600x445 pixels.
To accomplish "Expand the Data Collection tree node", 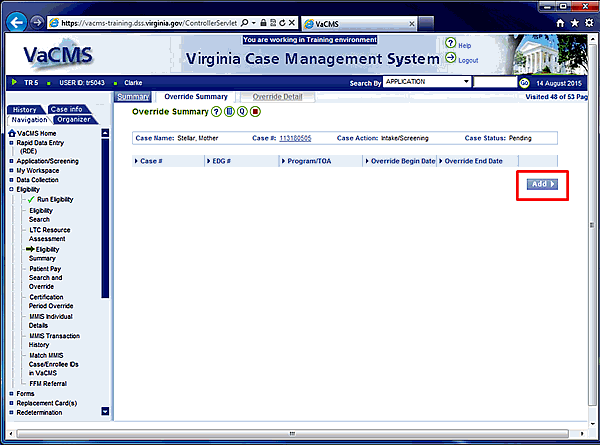I will coord(12,180).
